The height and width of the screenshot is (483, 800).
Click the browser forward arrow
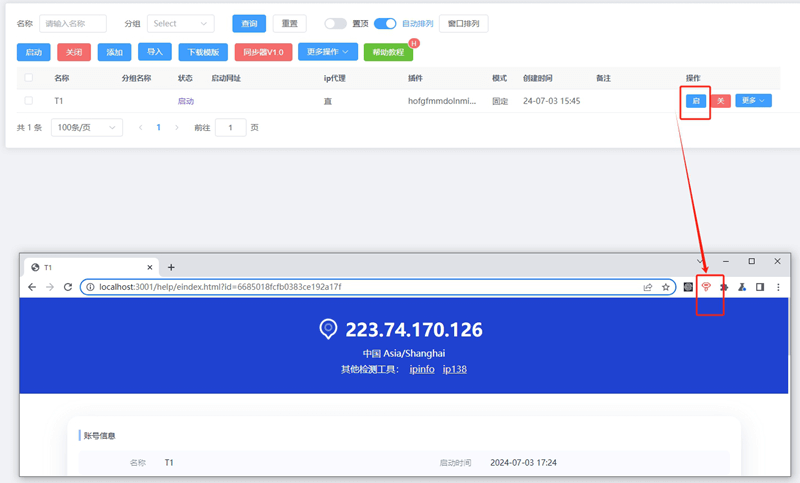(49, 287)
